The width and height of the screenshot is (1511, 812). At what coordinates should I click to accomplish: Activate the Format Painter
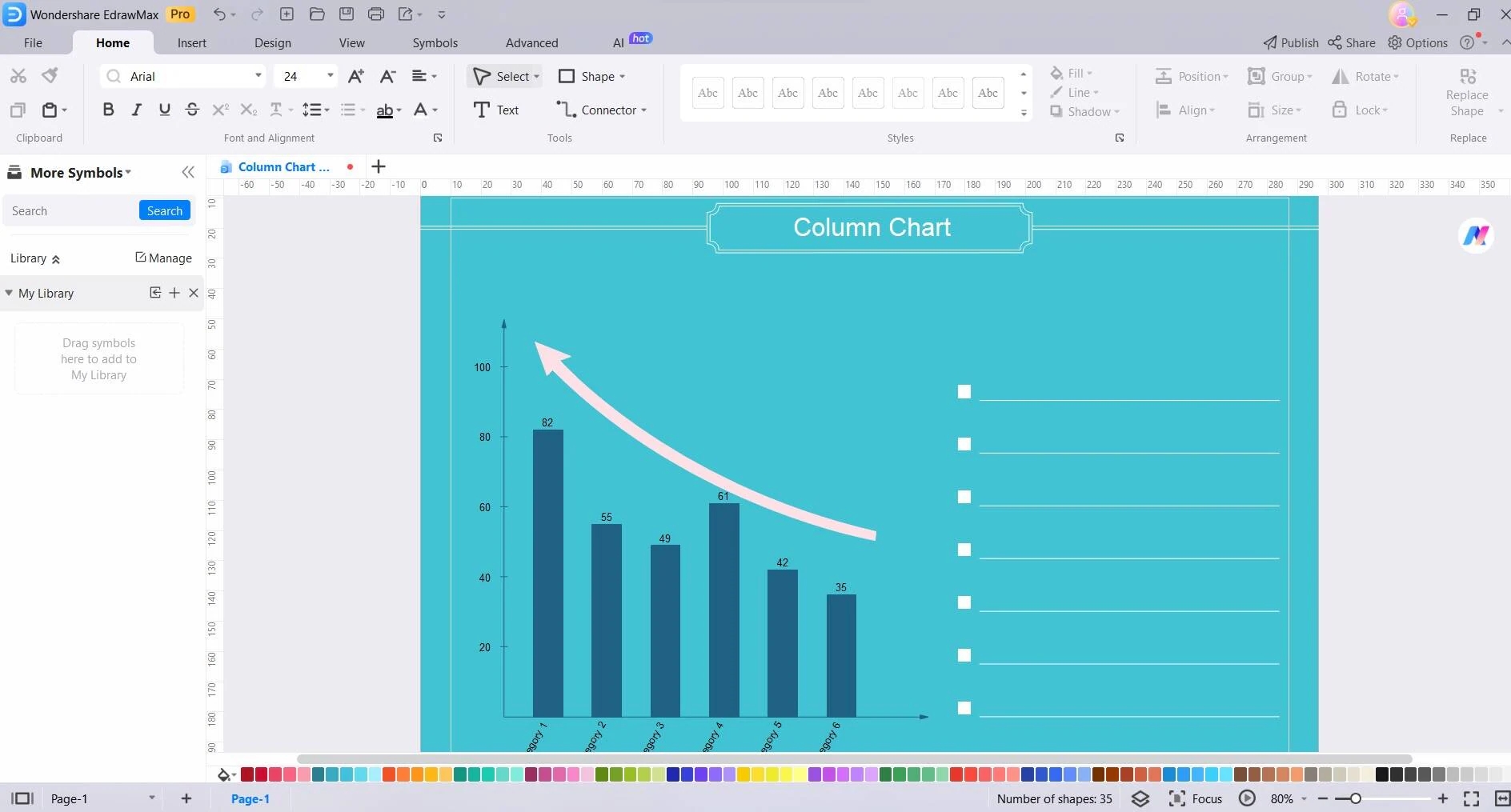pos(49,75)
